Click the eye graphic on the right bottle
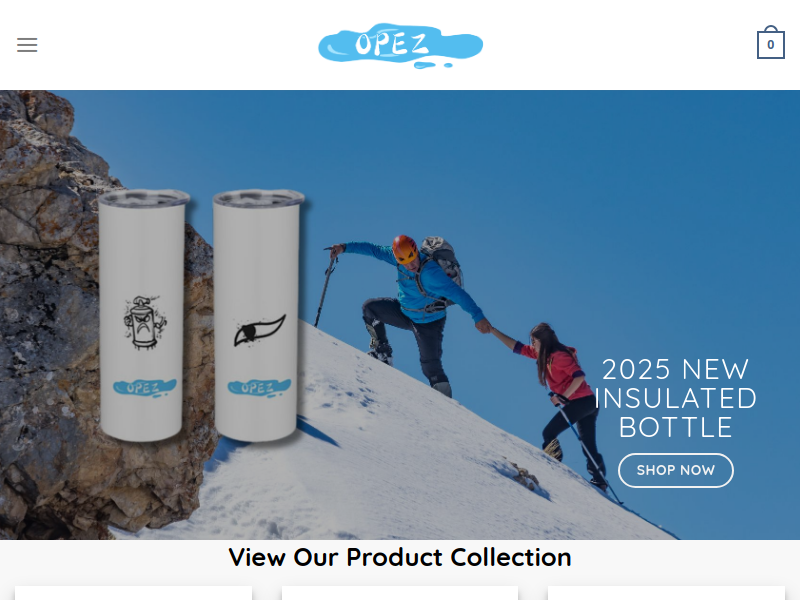Screen dimensions: 800x600 259,331
